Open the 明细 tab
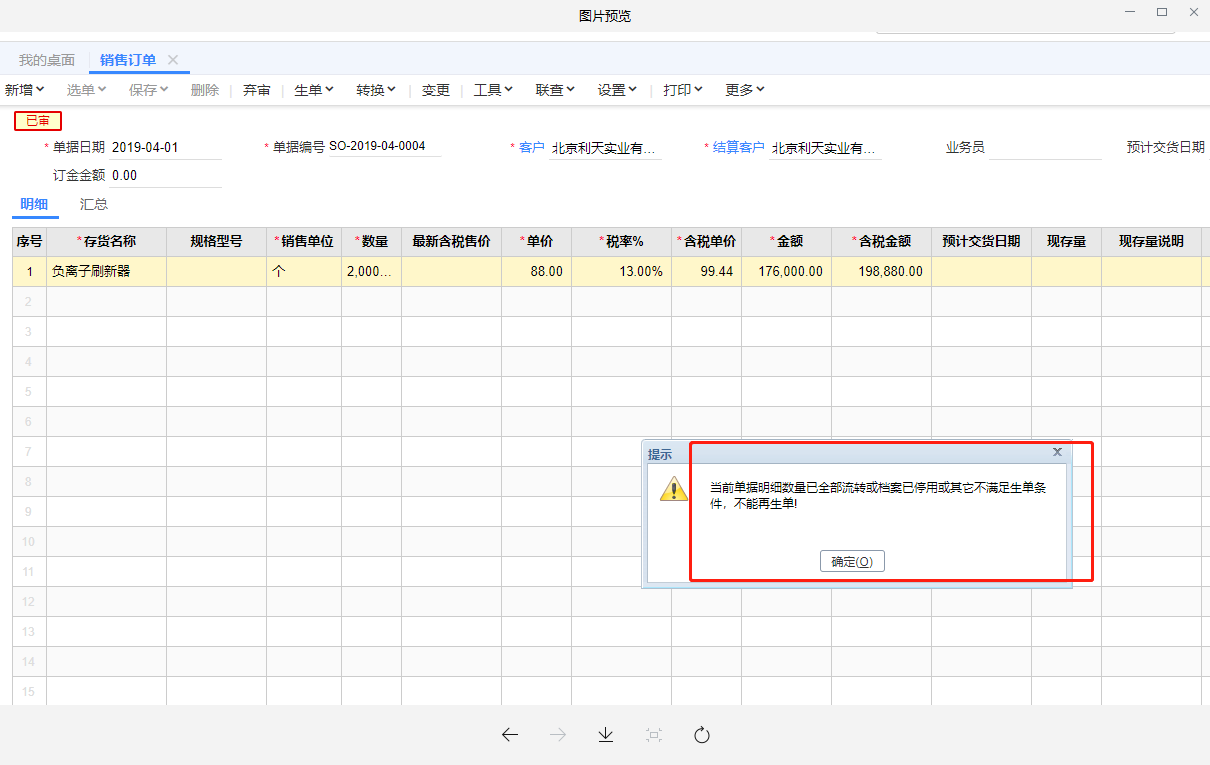Screen dimensions: 1210x765 point(34,204)
